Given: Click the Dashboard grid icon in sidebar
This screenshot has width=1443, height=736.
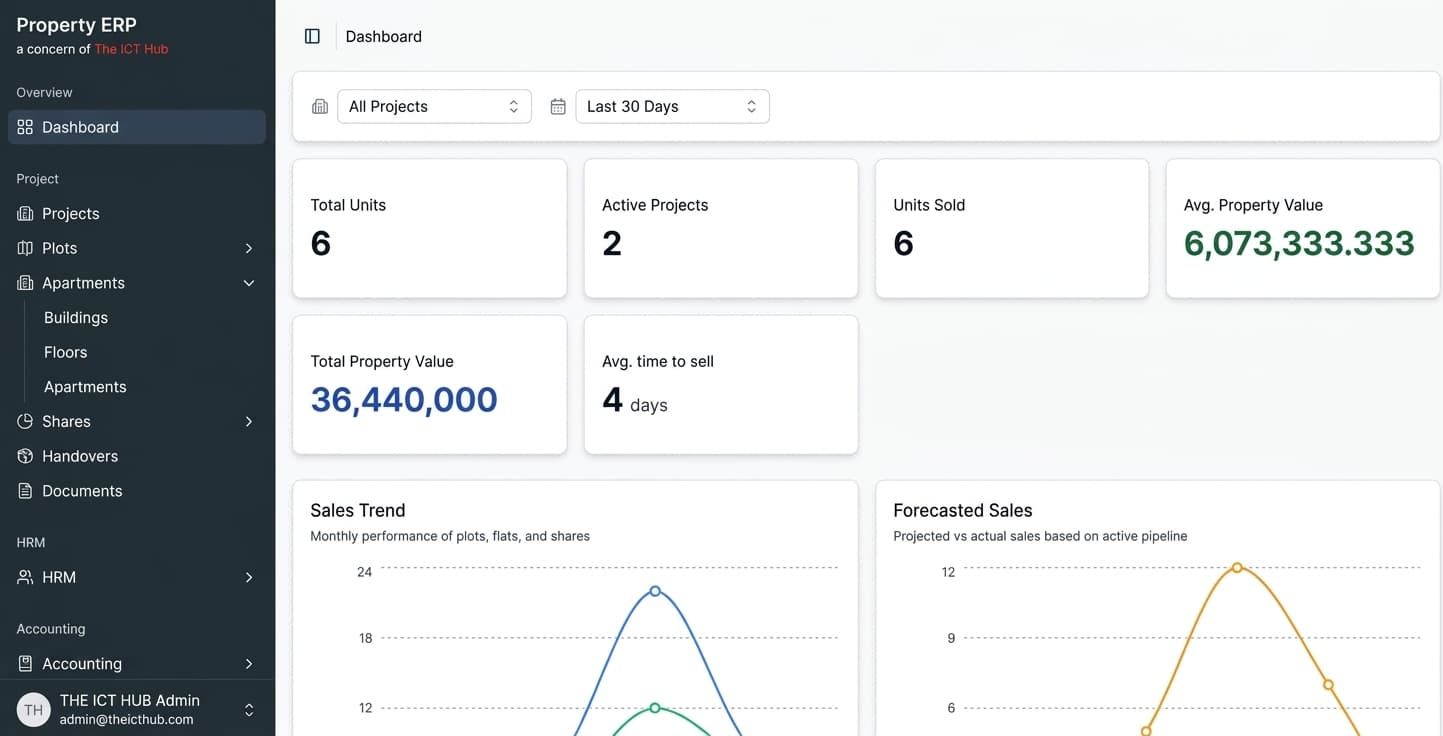Looking at the screenshot, I should click(25, 127).
